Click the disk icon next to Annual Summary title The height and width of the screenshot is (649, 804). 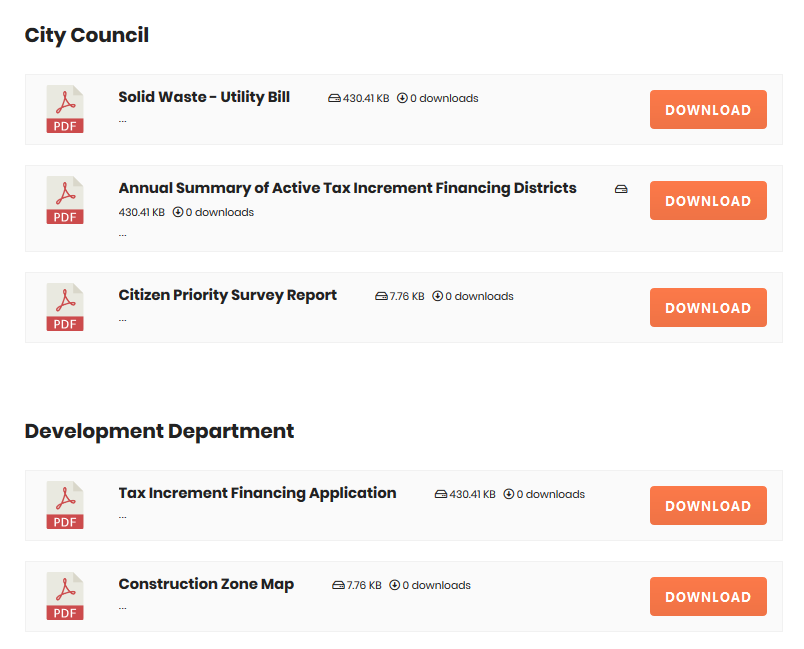coord(621,189)
